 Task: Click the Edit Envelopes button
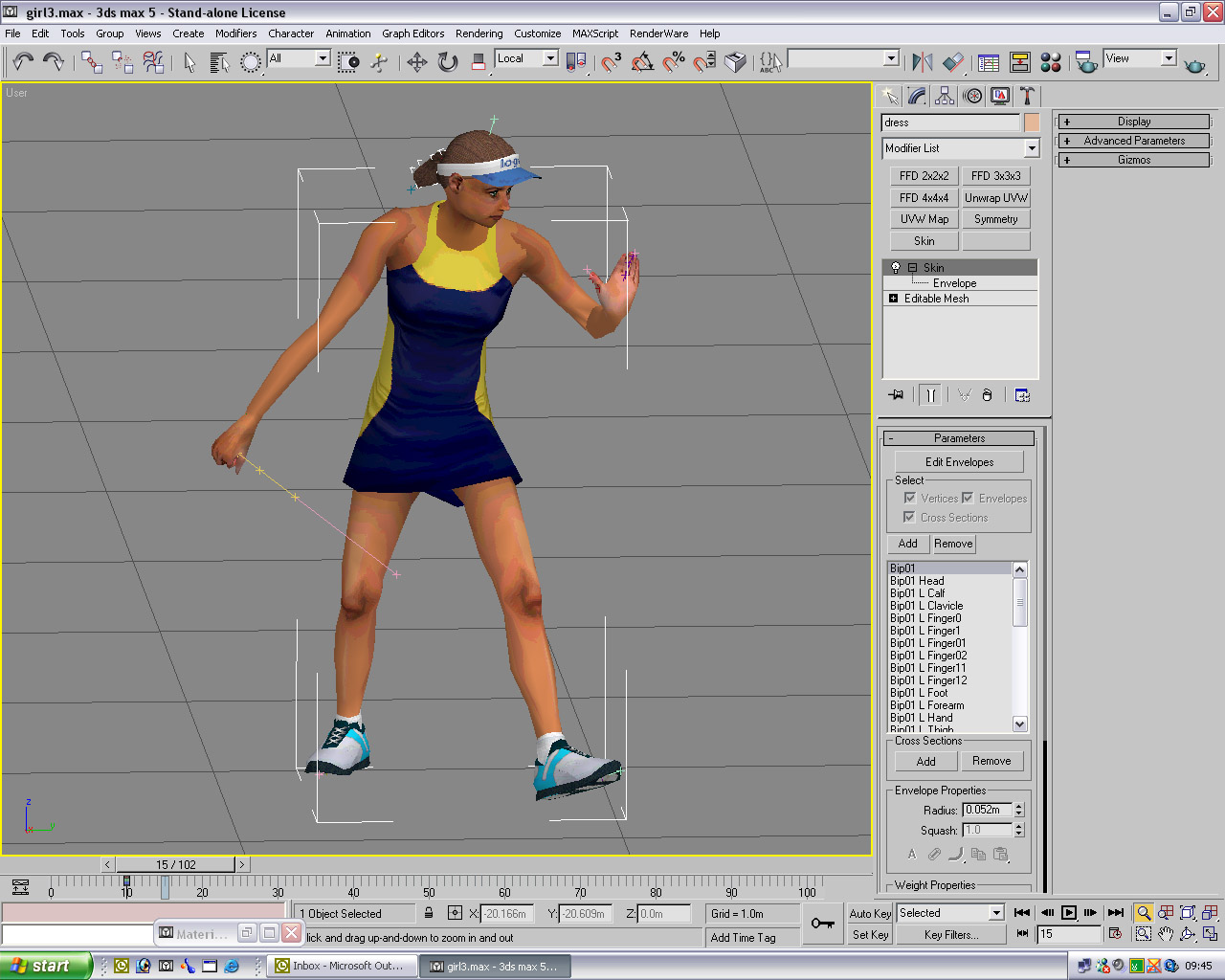pyautogui.click(x=959, y=462)
